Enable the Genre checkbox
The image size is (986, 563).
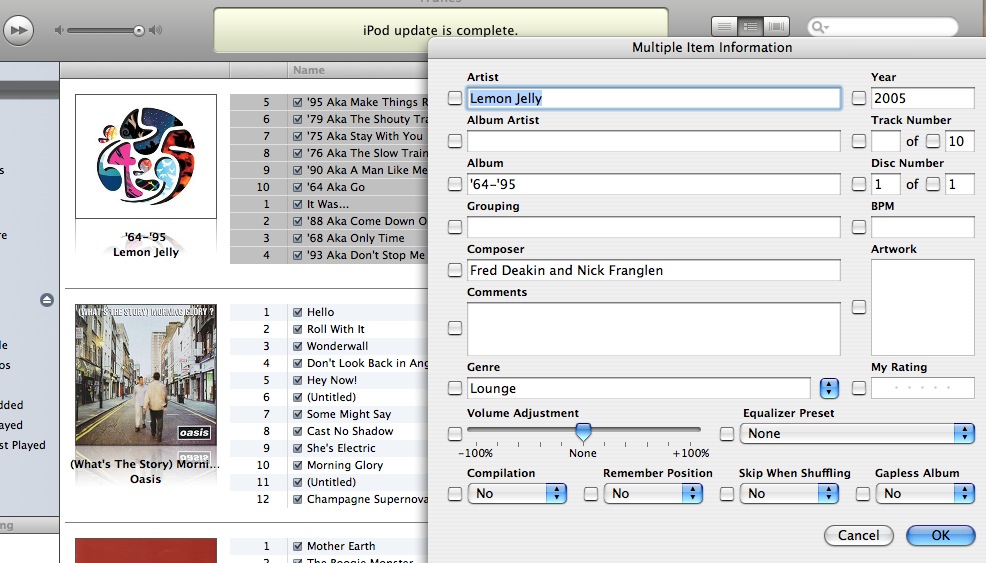point(455,388)
